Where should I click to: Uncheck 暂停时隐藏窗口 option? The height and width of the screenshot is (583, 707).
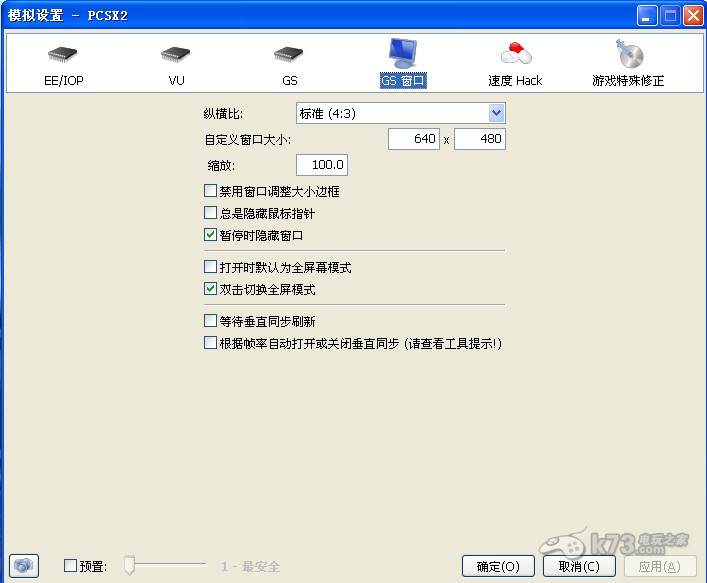click(210, 235)
